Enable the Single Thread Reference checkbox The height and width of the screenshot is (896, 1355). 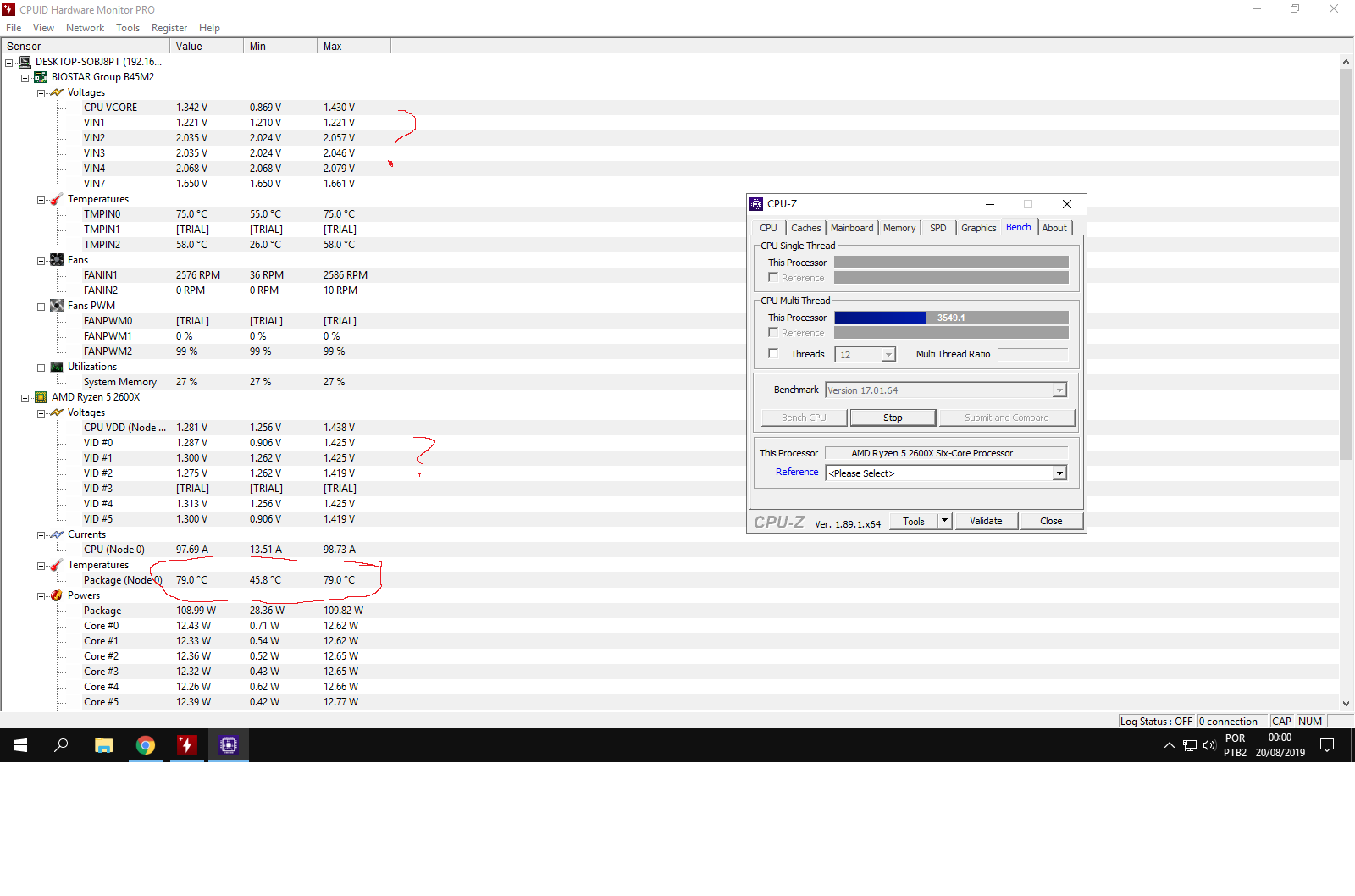tap(773, 277)
